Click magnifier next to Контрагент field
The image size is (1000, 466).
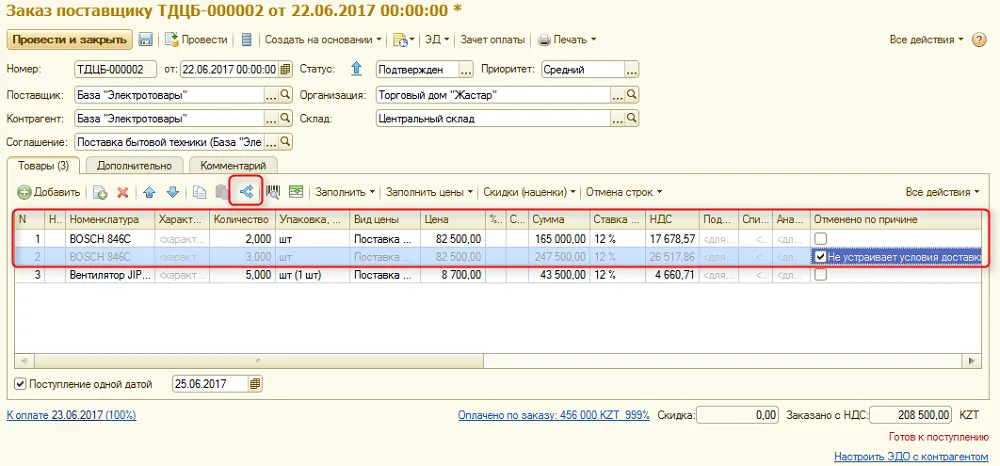point(286,119)
